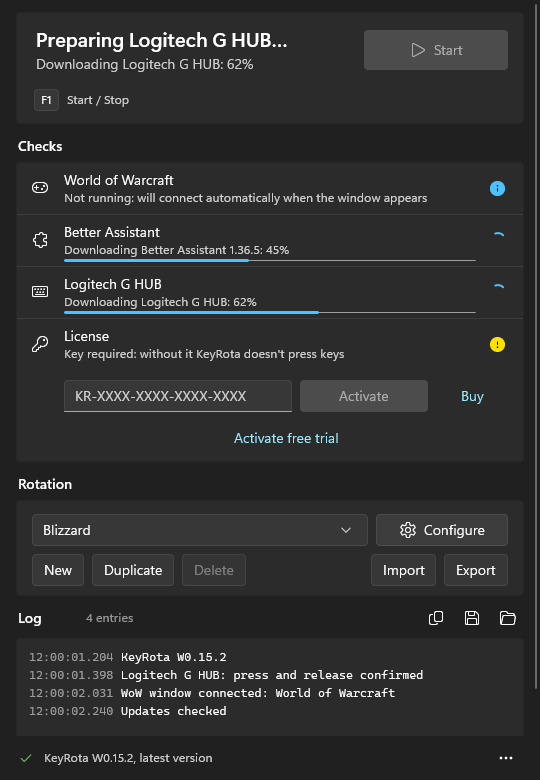The image size is (540, 780).
Task: Click the World of Warcraft gamepad icon
Action: (x=40, y=188)
